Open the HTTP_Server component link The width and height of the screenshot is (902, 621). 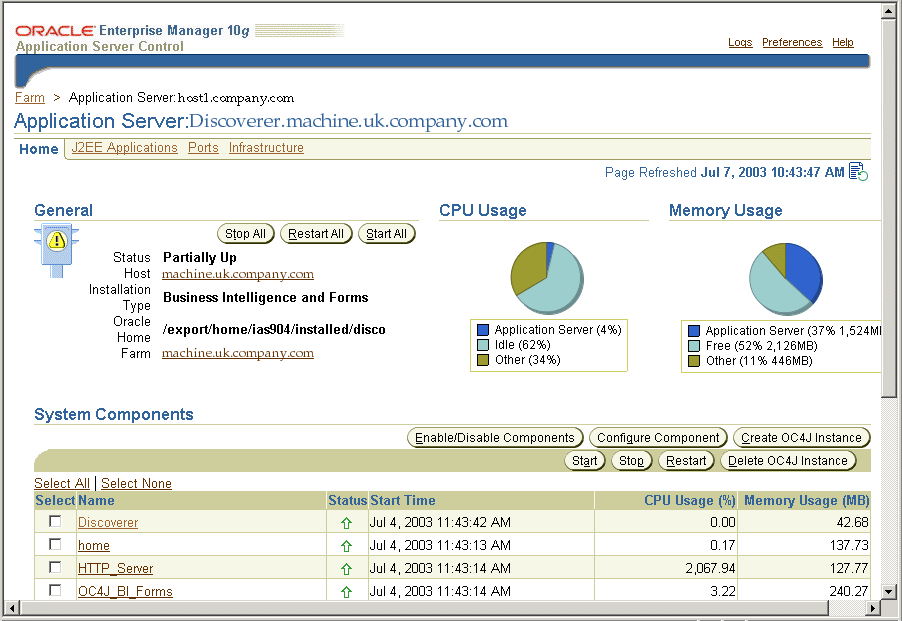click(116, 569)
